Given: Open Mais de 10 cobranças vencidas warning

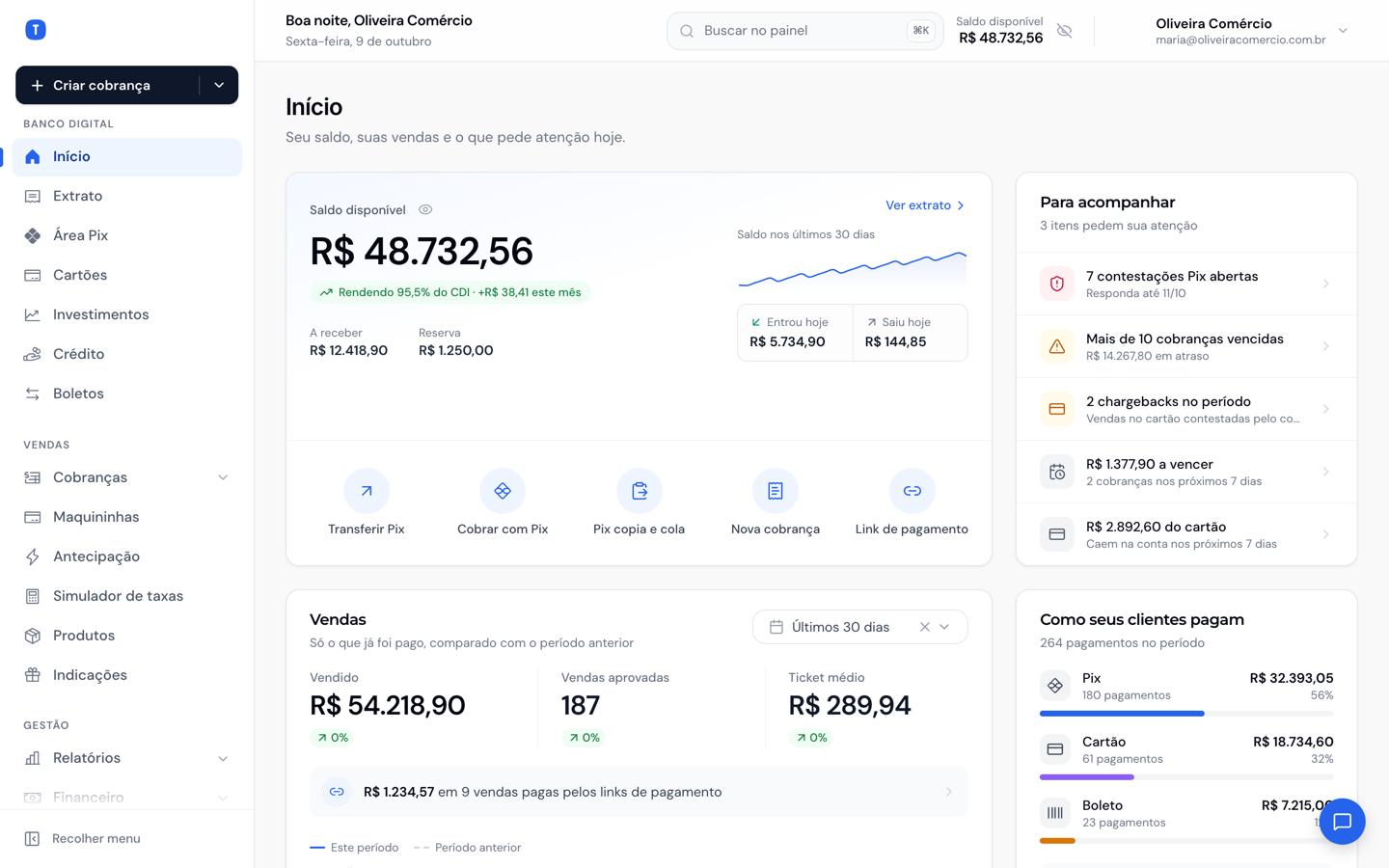Looking at the screenshot, I should pos(1186,346).
